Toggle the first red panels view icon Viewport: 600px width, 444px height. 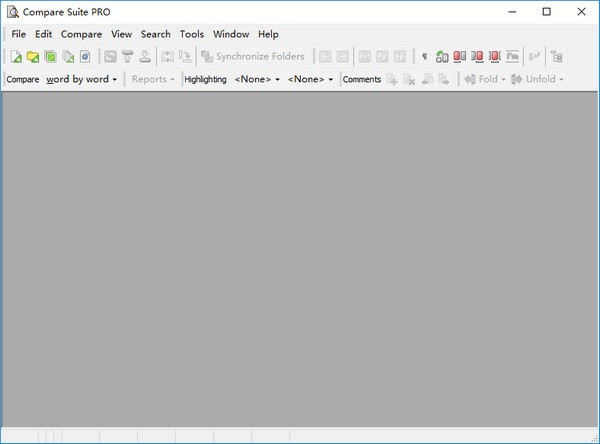(x=460, y=57)
